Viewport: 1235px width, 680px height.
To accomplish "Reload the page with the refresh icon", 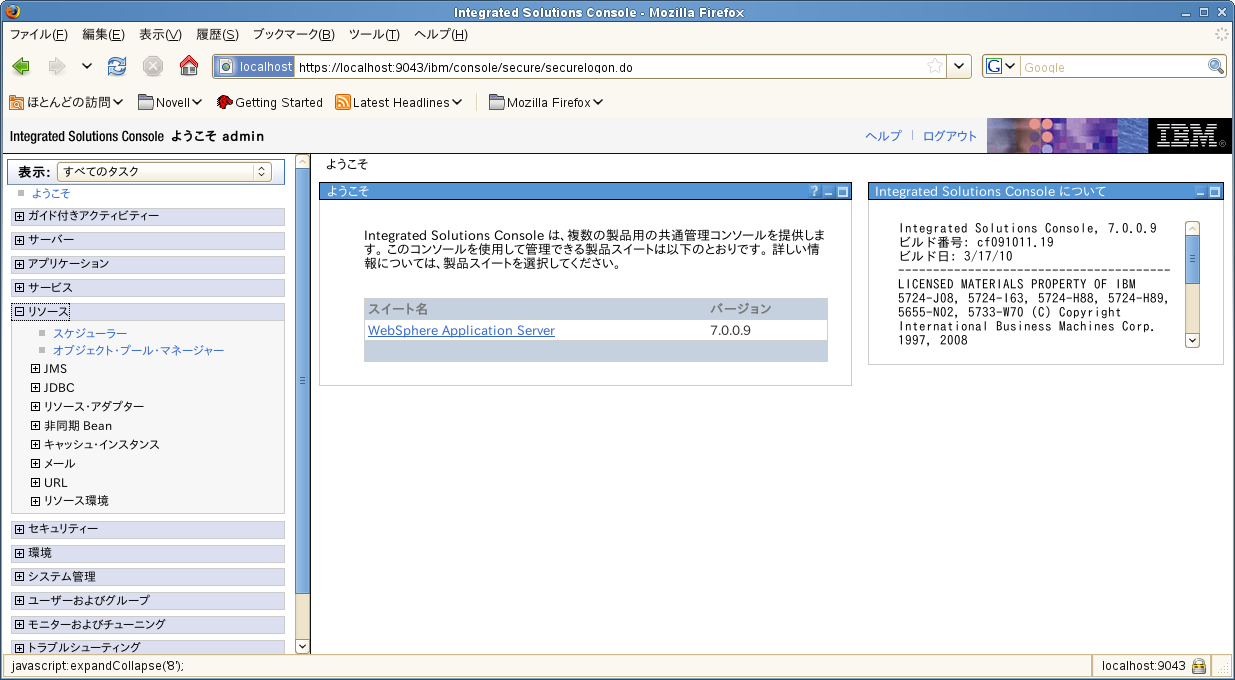I will pos(117,67).
